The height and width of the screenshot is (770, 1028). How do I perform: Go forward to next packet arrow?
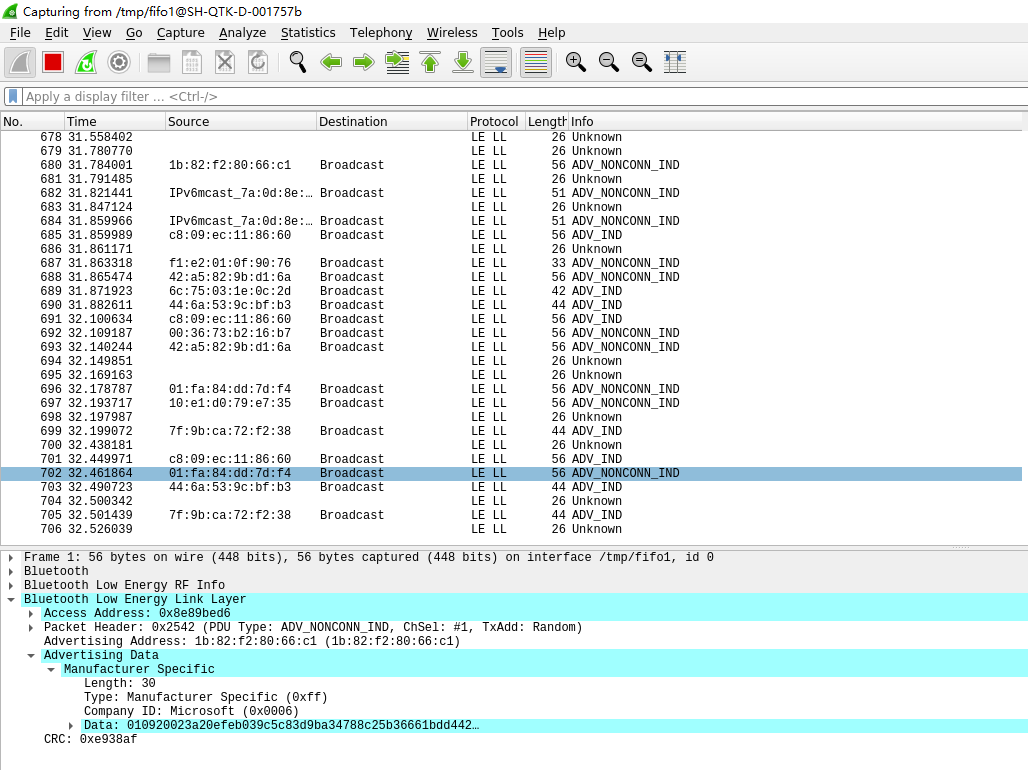(364, 62)
